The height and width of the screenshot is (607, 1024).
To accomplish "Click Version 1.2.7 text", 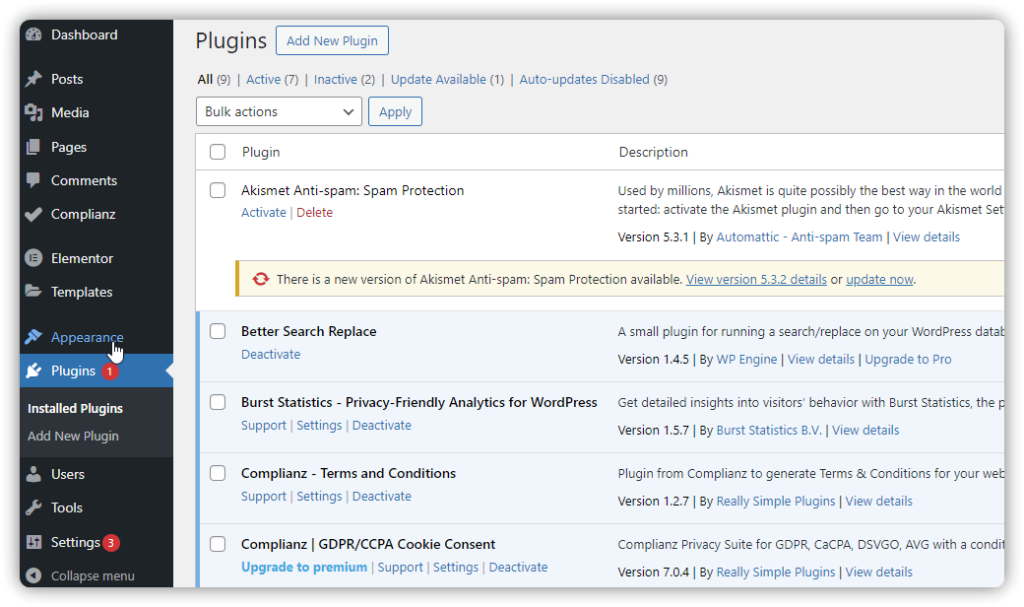I will click(x=653, y=502).
